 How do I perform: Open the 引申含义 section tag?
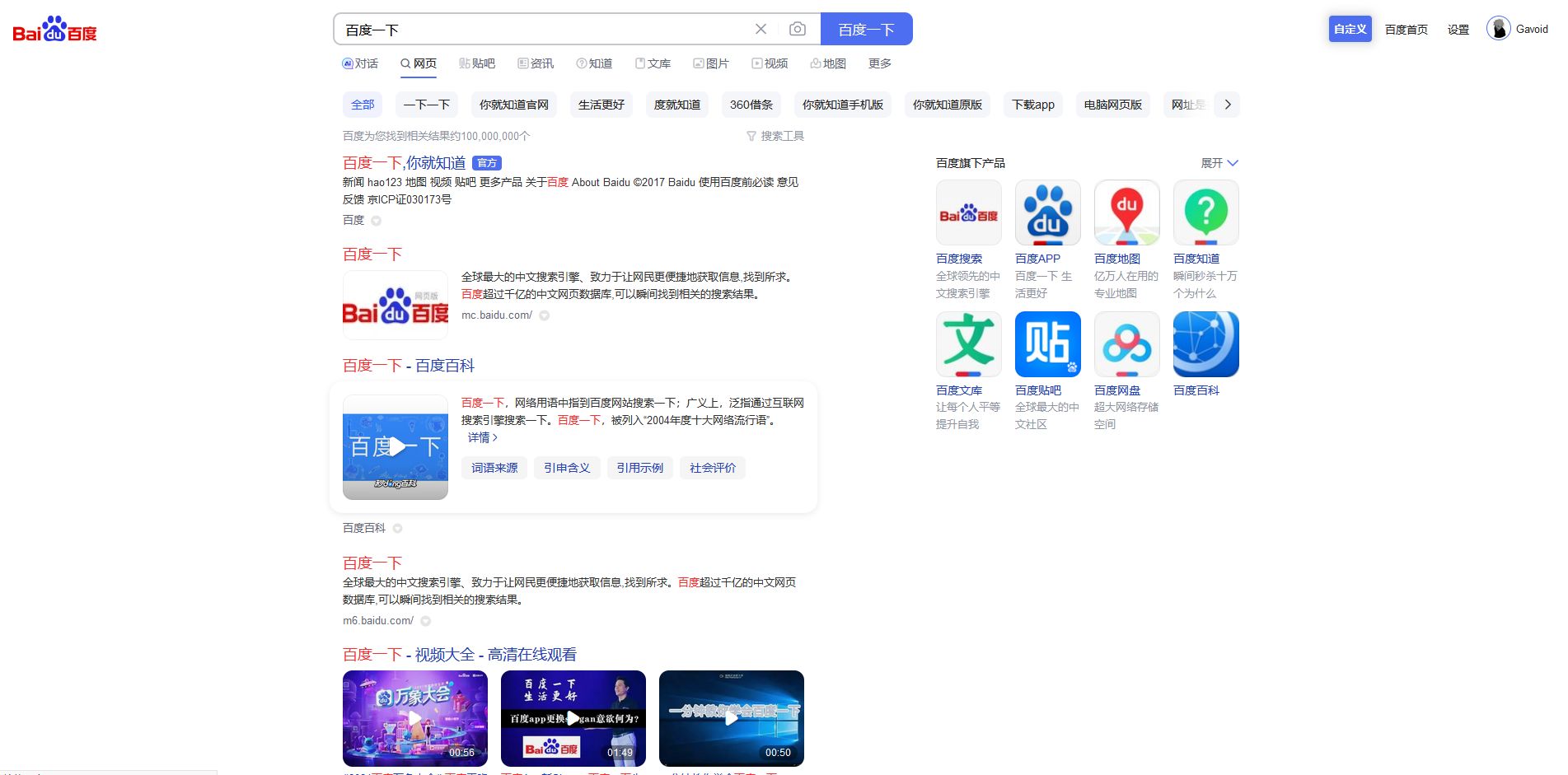567,468
